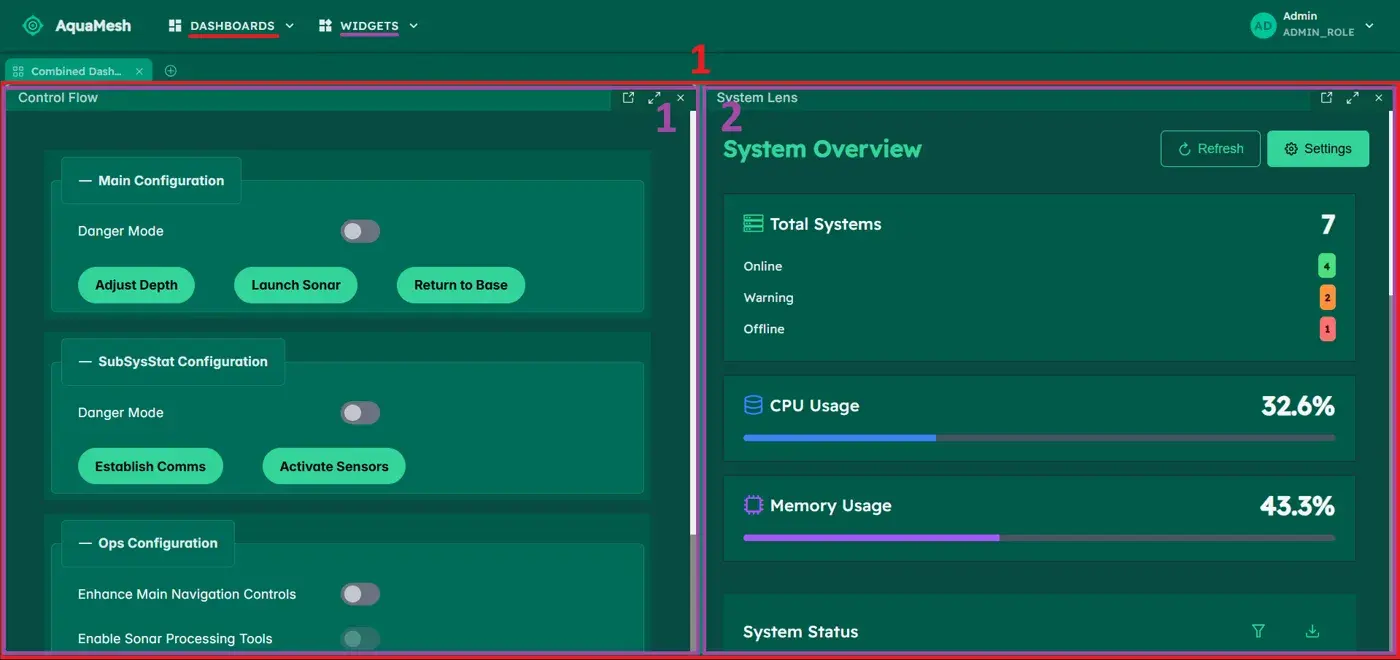1400x660 pixels.
Task: Click the Memory Usage progress bar
Action: point(1039,537)
